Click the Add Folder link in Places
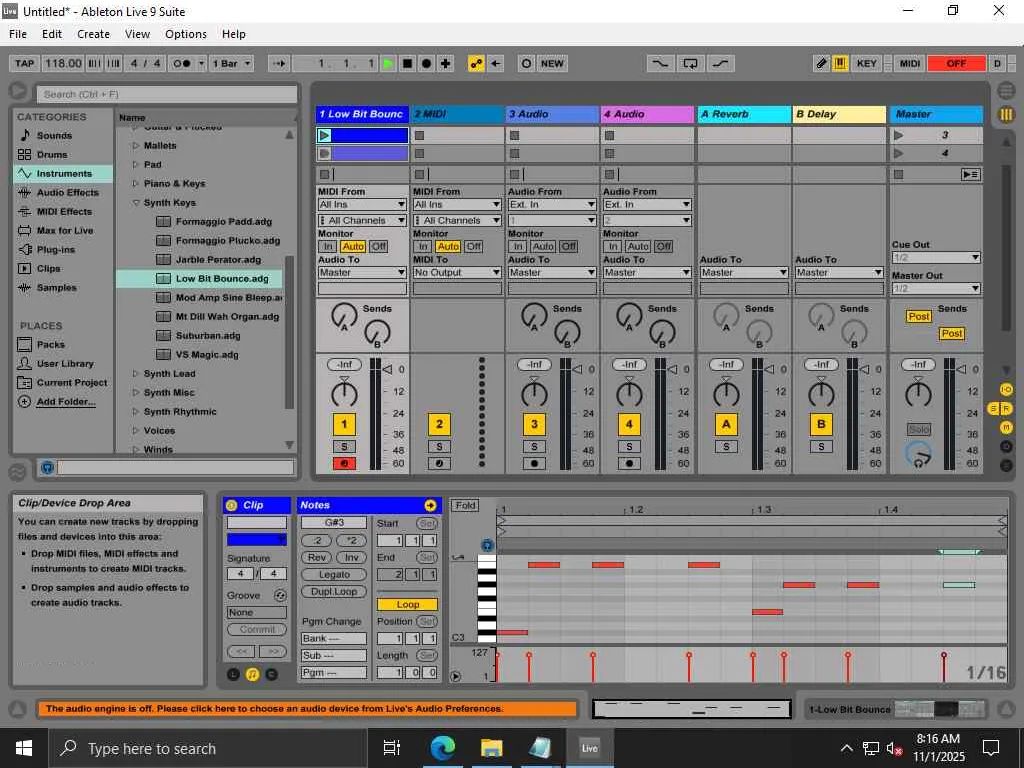Viewport: 1024px width, 768px height. [x=66, y=402]
